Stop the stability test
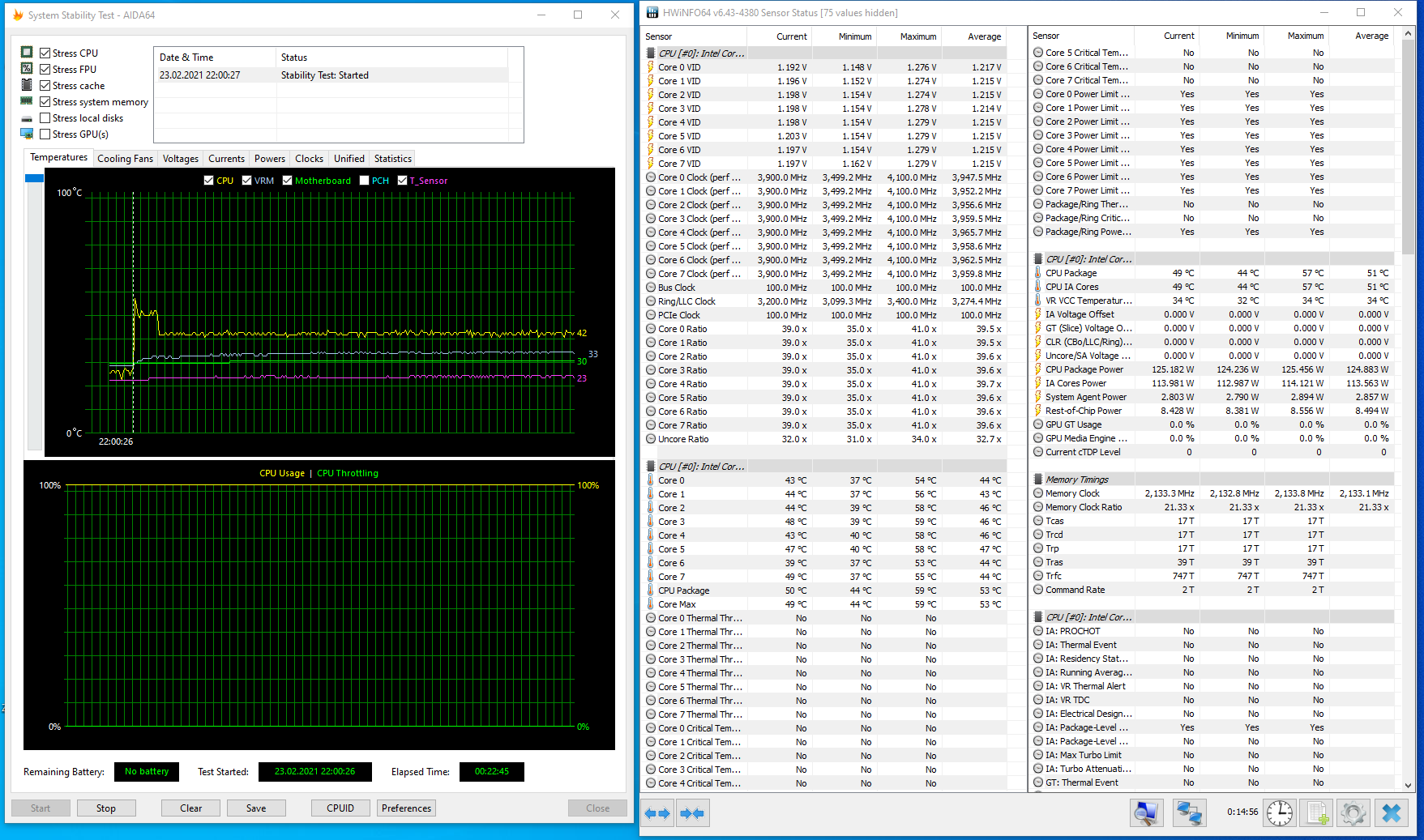 [106, 808]
